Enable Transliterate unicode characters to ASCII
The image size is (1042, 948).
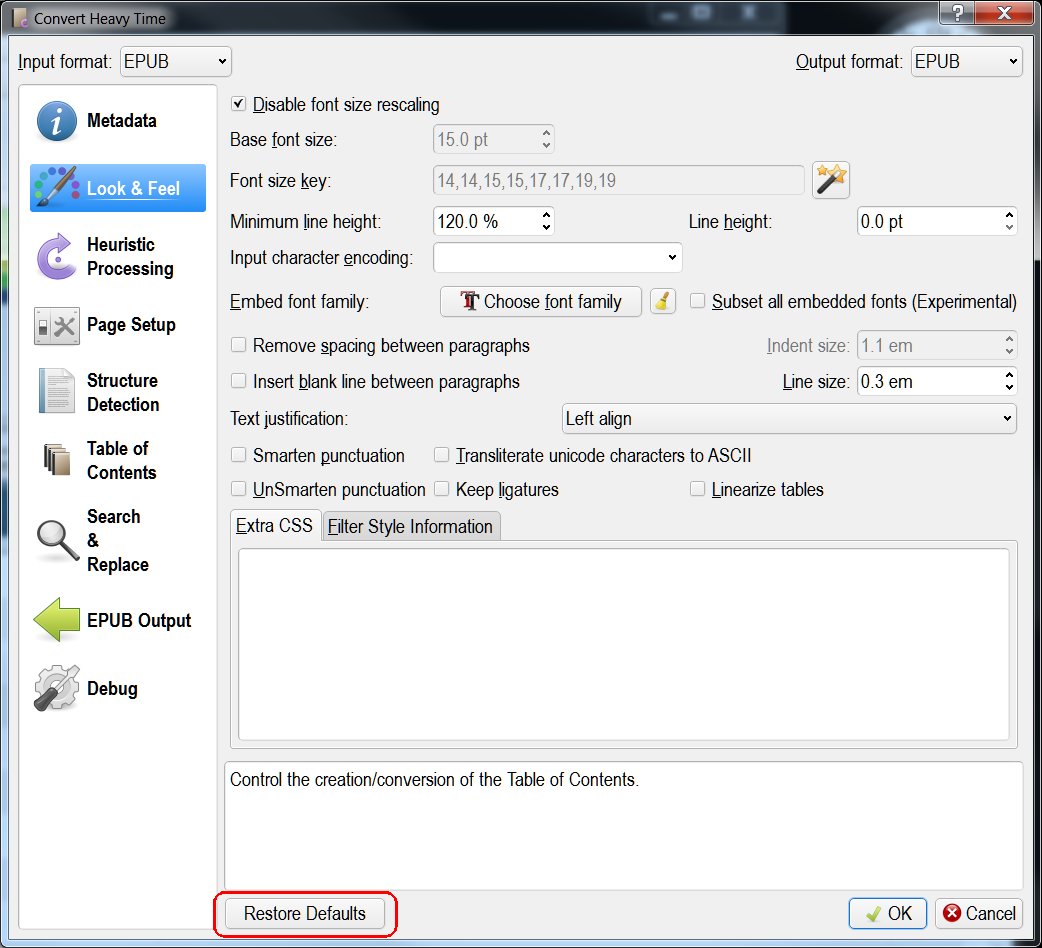441,455
